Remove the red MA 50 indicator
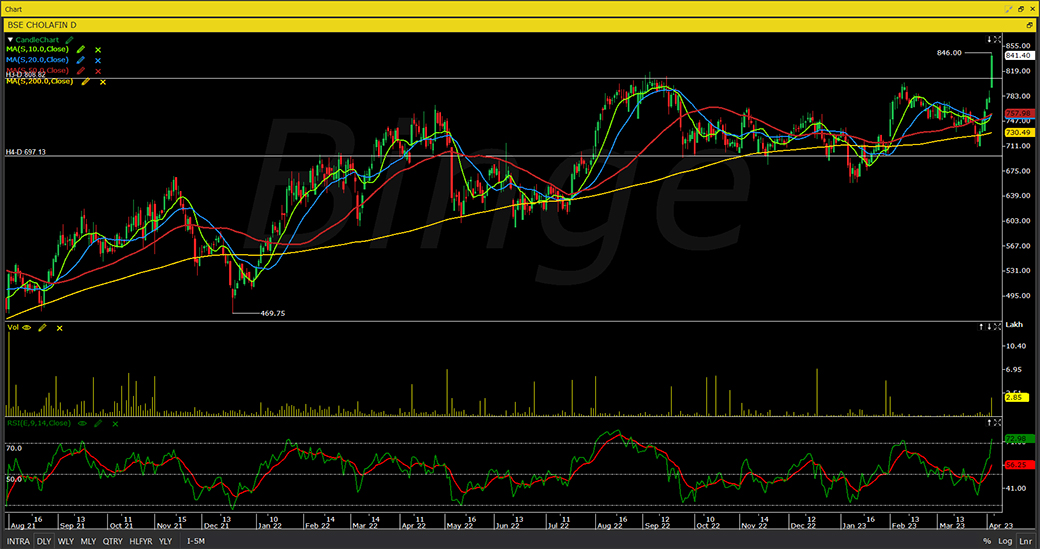 point(98,71)
